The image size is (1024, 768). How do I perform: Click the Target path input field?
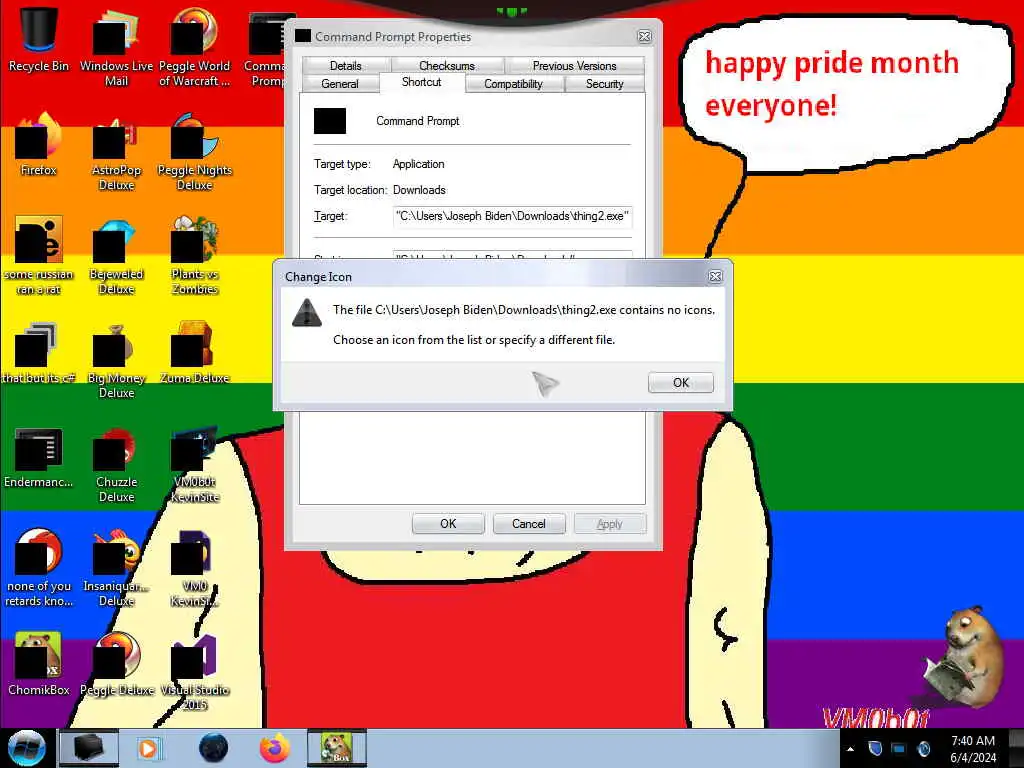click(513, 216)
